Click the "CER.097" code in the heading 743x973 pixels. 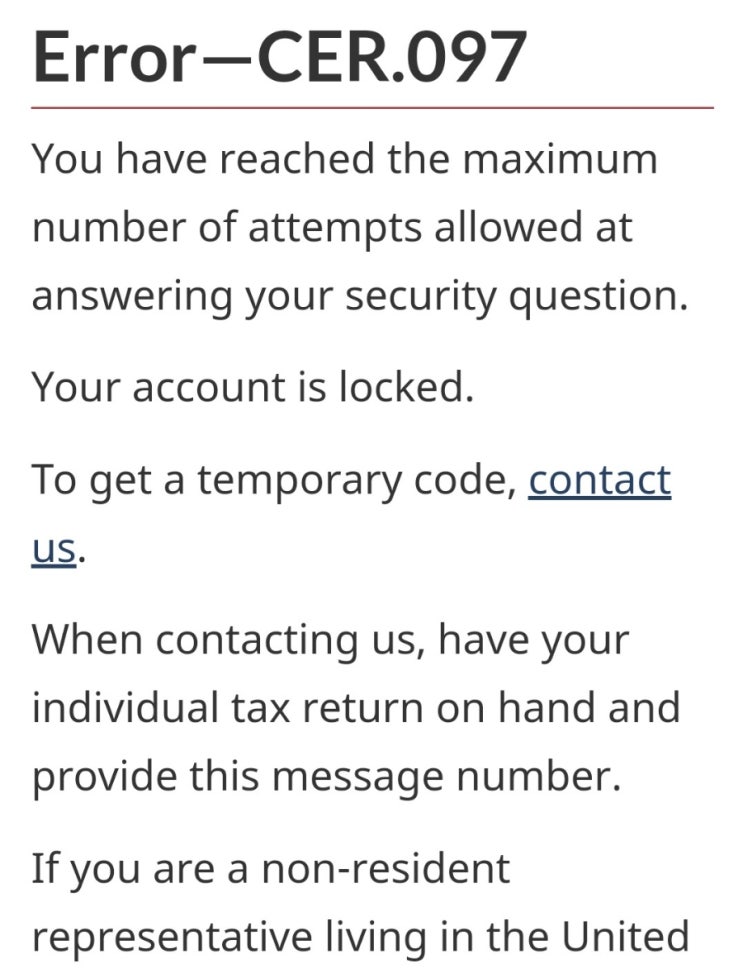click(x=391, y=57)
